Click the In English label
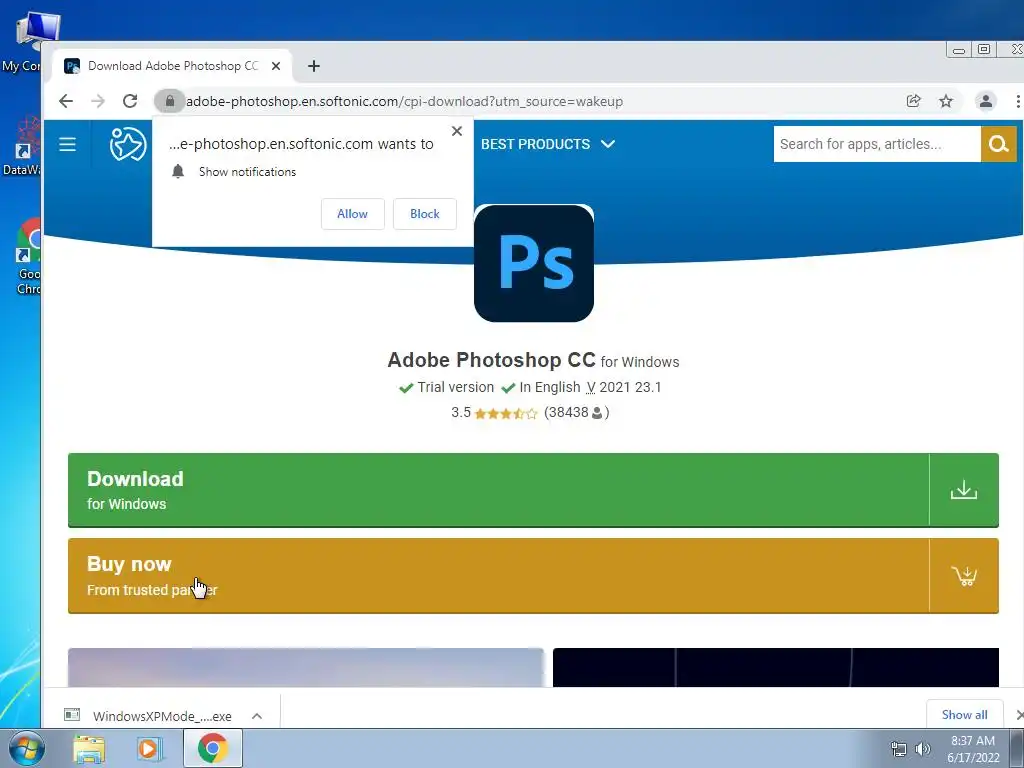The height and width of the screenshot is (768, 1024). 550,387
